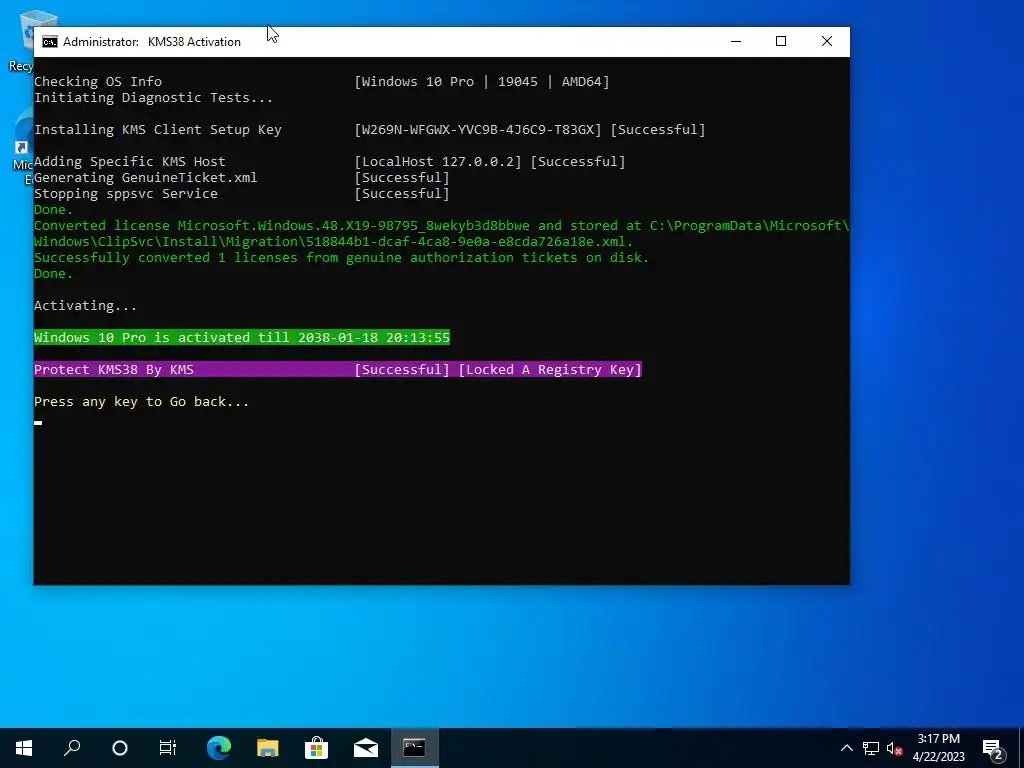Click "[Locked A Registry Key]" text

(x=550, y=370)
